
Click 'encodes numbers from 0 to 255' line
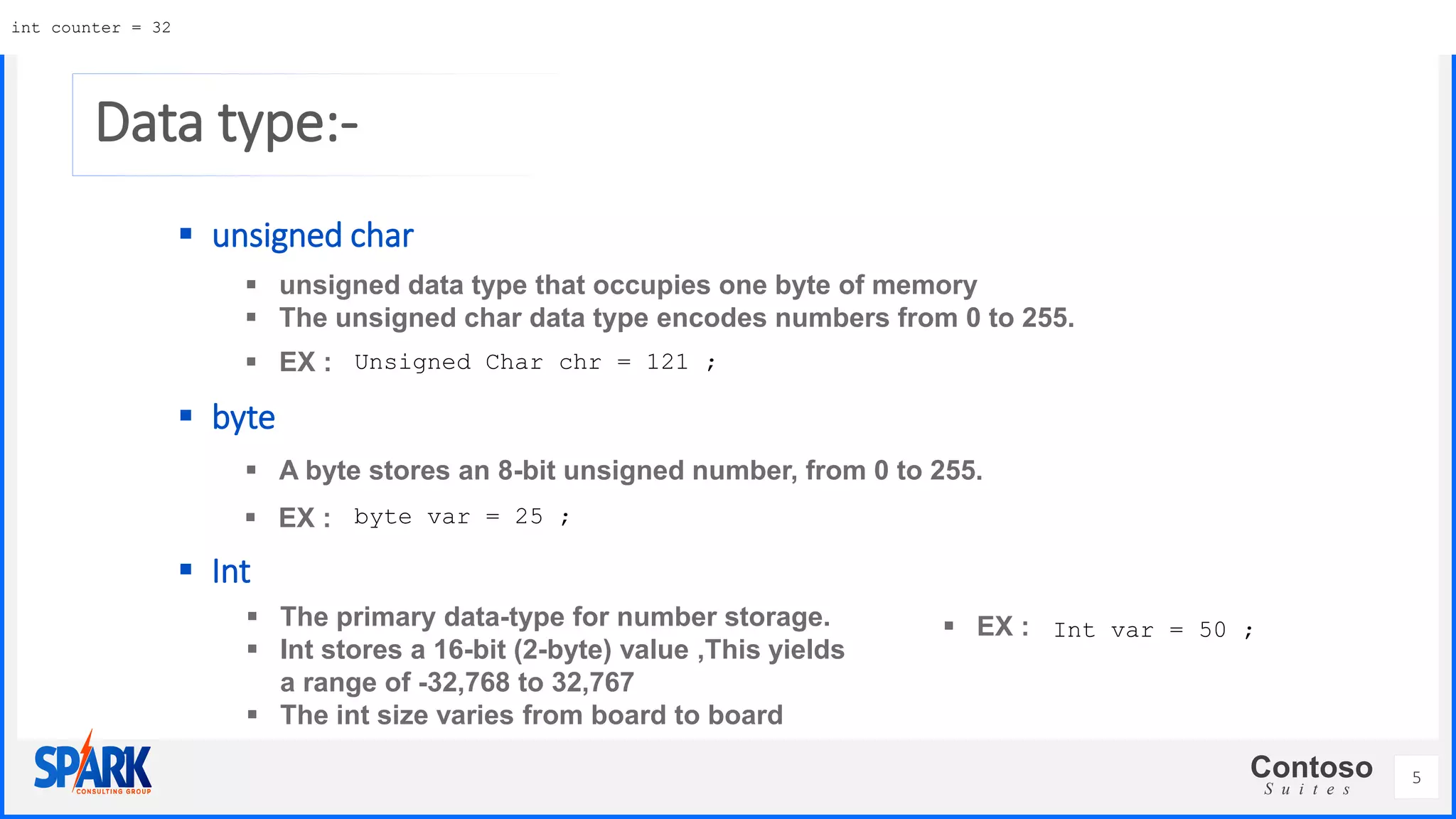[x=676, y=318]
